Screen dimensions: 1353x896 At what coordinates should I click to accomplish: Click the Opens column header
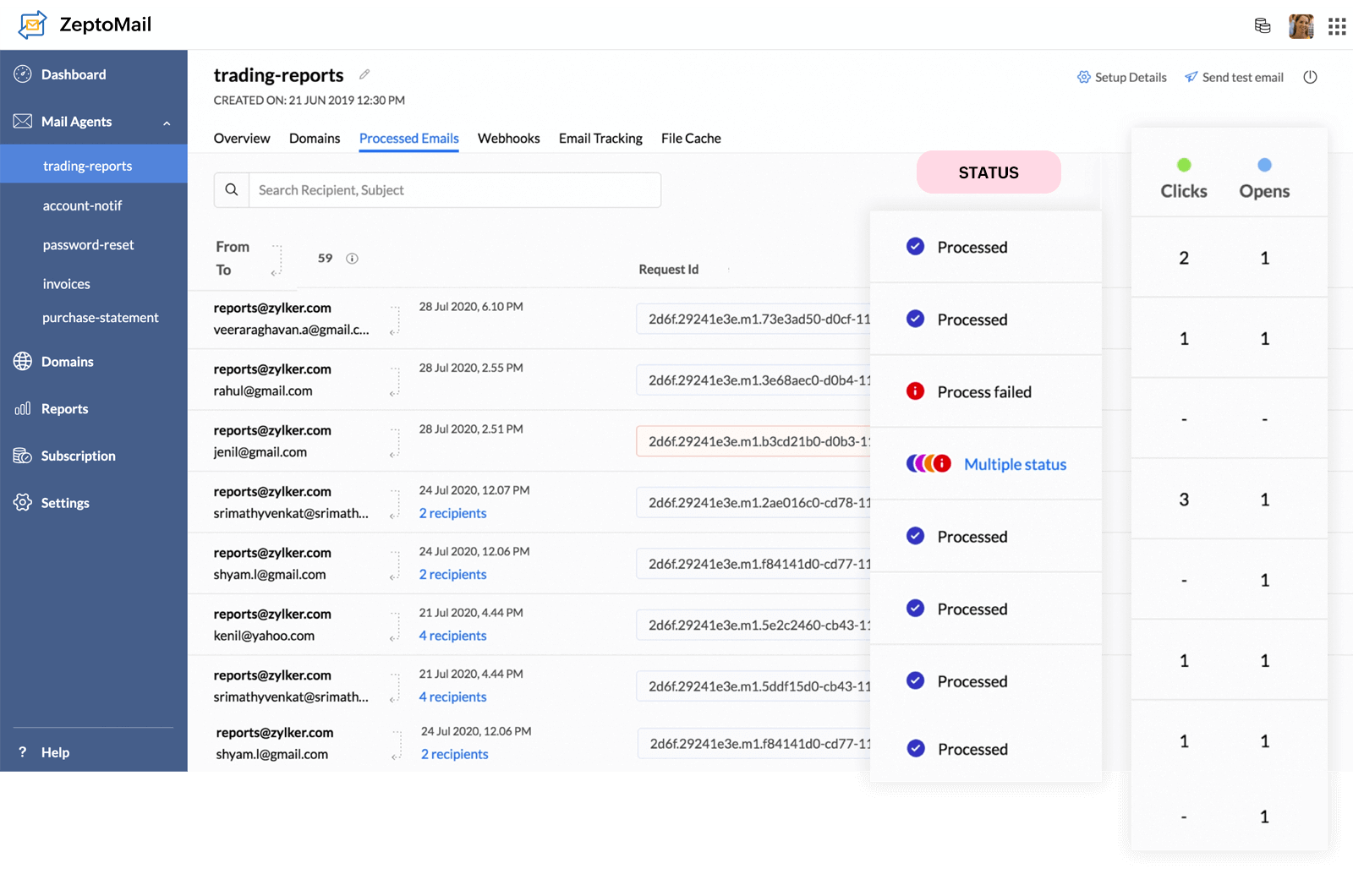[x=1264, y=191]
